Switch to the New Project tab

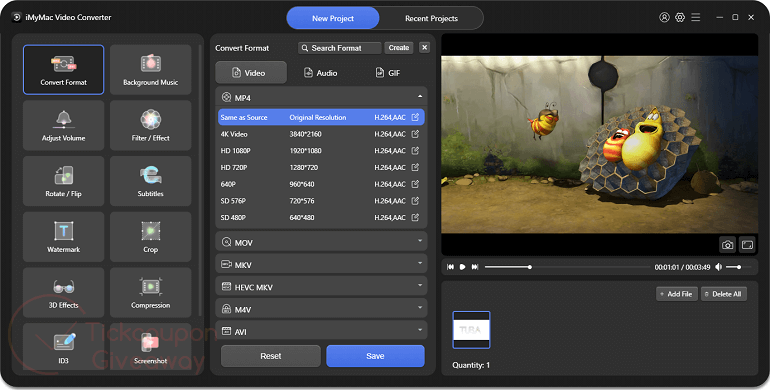point(333,18)
